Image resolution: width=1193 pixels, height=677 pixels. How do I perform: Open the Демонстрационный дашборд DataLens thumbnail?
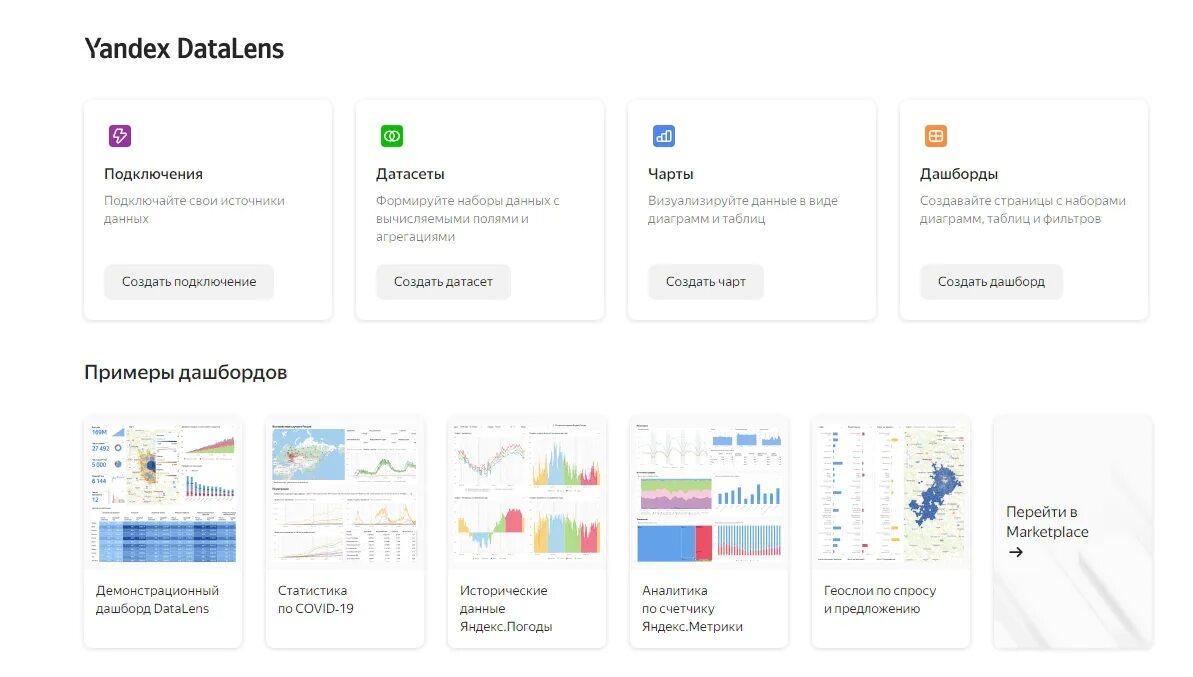point(163,493)
